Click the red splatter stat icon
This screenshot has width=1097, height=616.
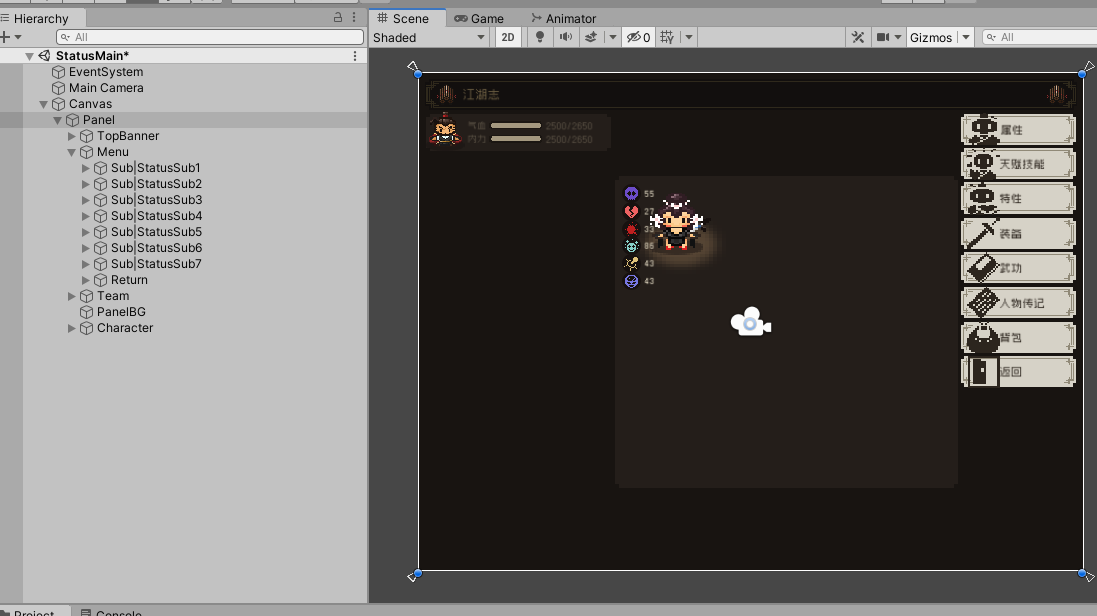631,229
